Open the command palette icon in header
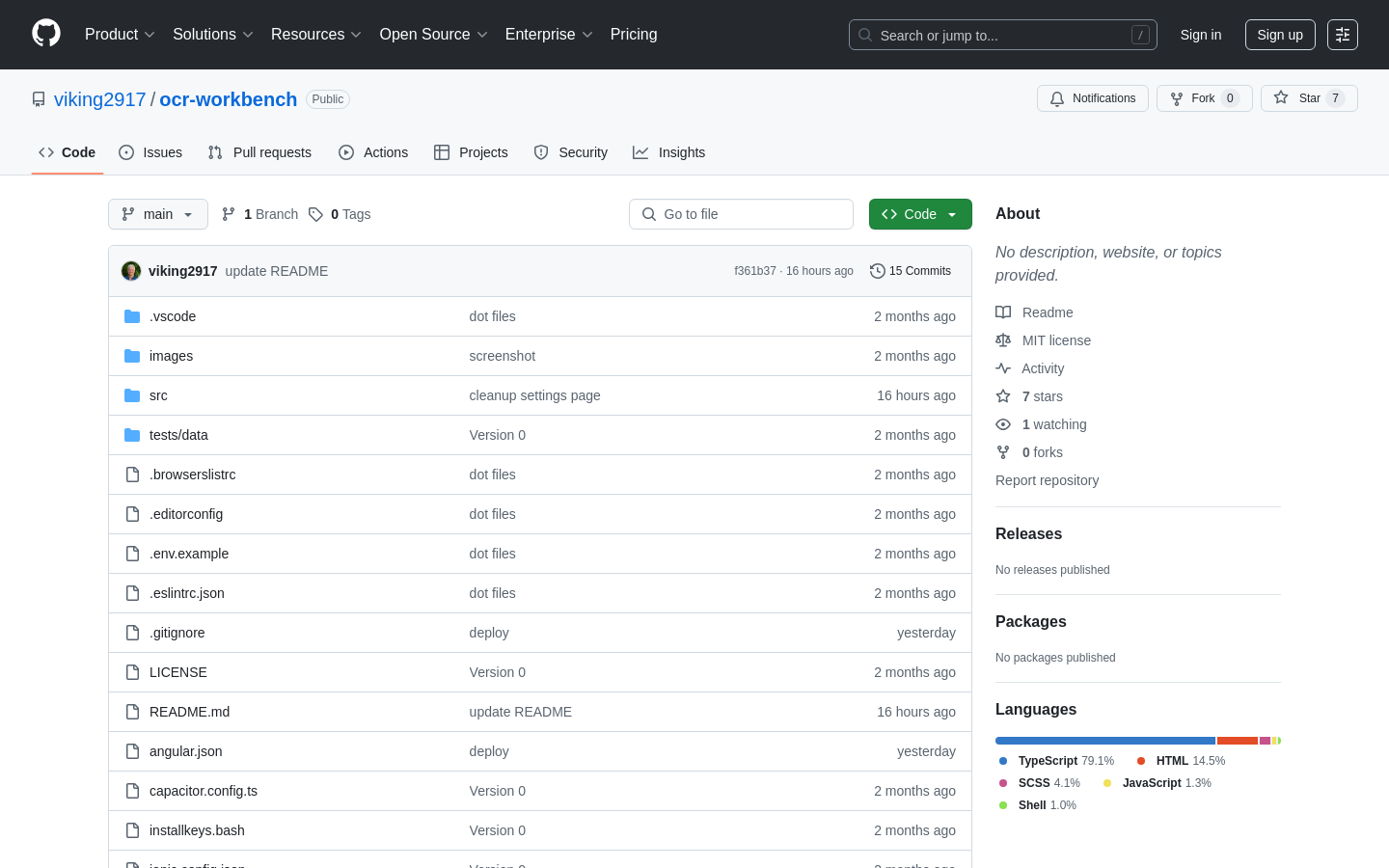Screen dimensions: 1389x868 (1343, 35)
